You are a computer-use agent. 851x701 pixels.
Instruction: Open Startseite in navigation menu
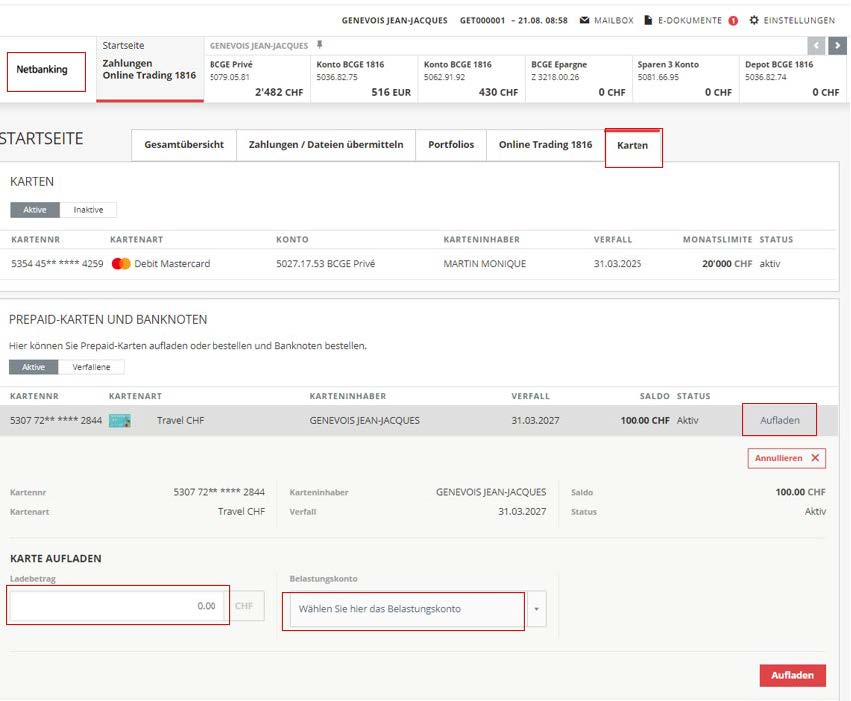[123, 46]
